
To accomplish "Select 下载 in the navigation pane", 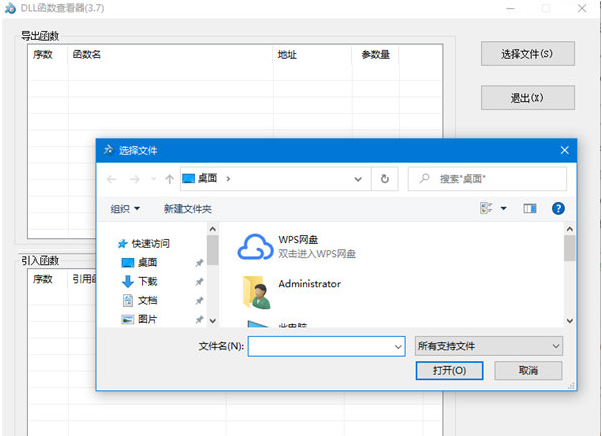I will coord(147,281).
